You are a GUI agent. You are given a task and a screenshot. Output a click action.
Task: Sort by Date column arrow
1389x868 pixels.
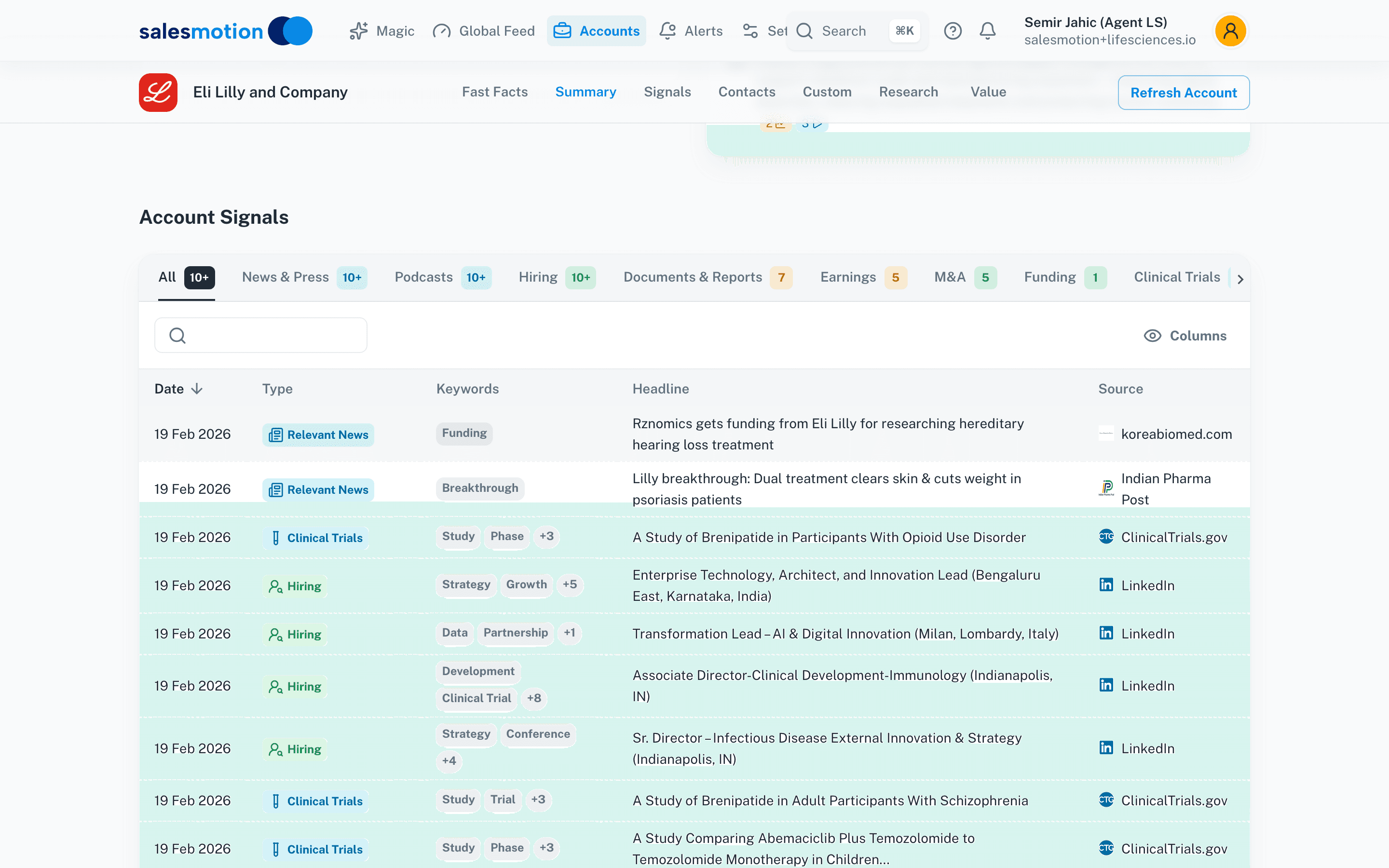coord(197,389)
